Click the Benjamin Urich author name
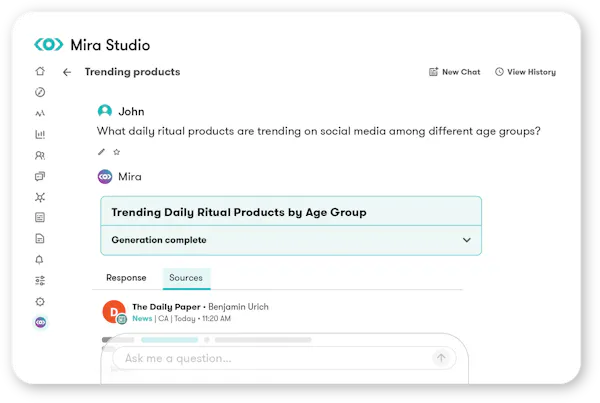This screenshot has width=600, height=403. 238,307
